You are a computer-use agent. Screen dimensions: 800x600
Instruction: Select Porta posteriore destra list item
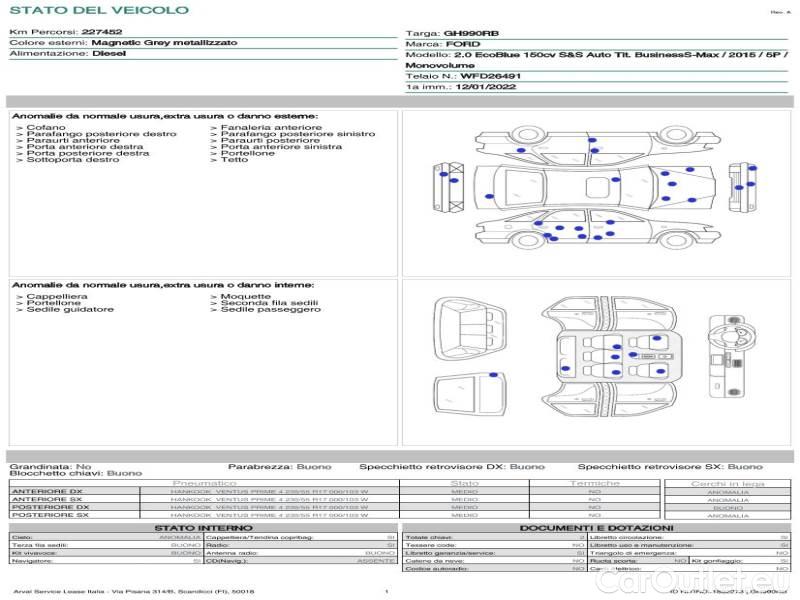(88, 153)
